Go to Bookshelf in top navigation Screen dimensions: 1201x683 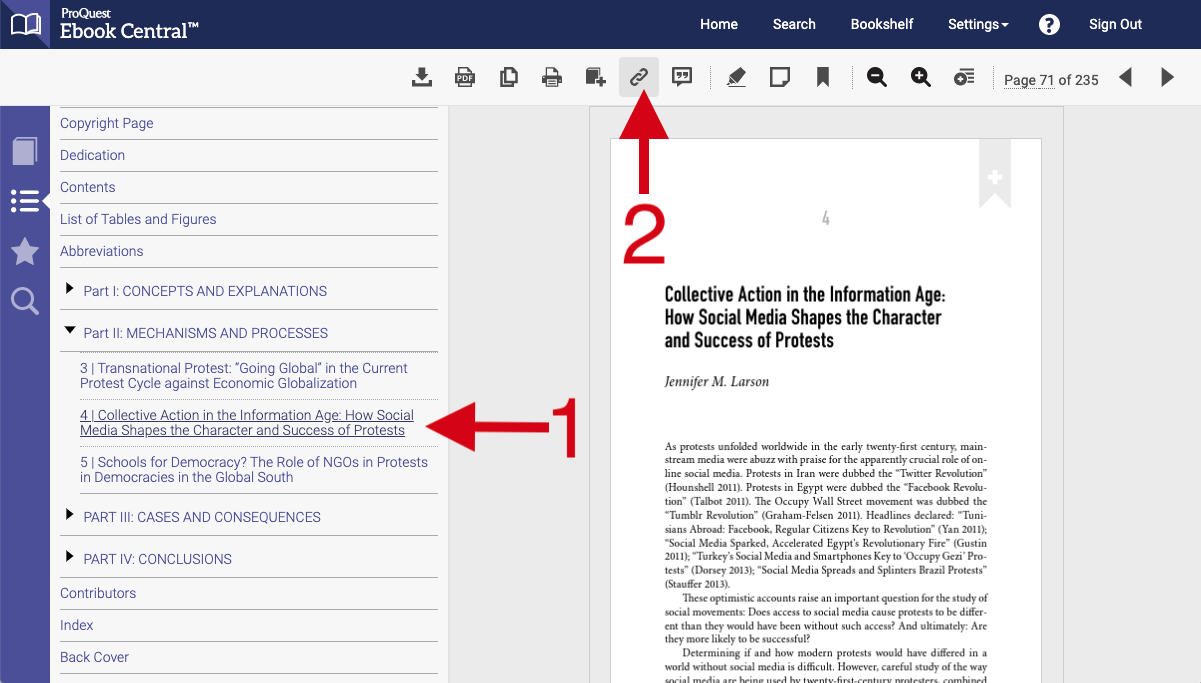881,24
